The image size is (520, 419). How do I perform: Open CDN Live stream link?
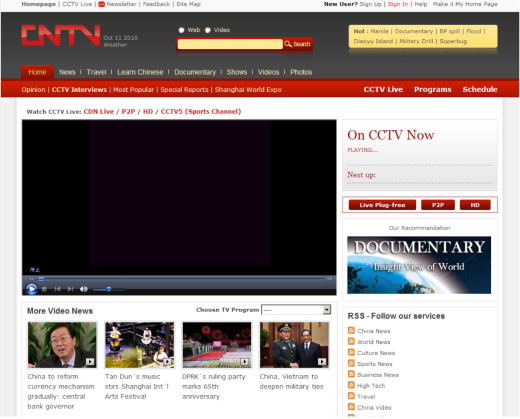[99, 111]
